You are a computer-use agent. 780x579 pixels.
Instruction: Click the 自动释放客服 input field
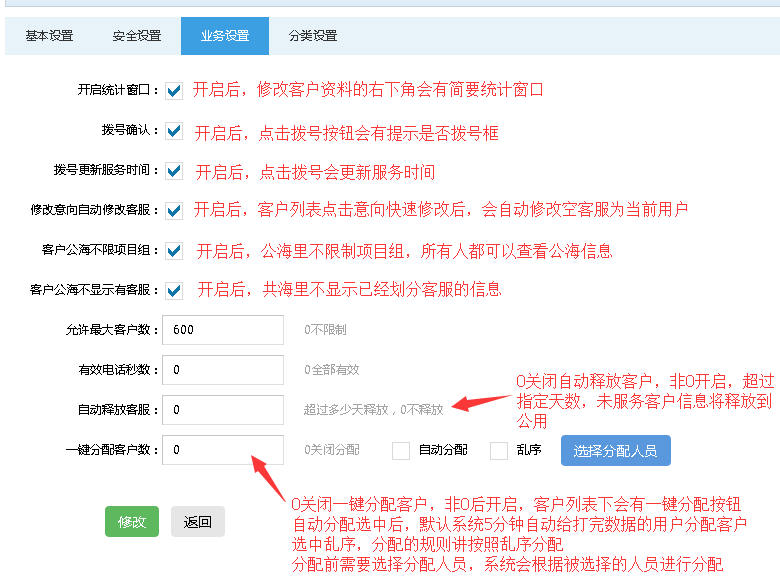tap(223, 410)
